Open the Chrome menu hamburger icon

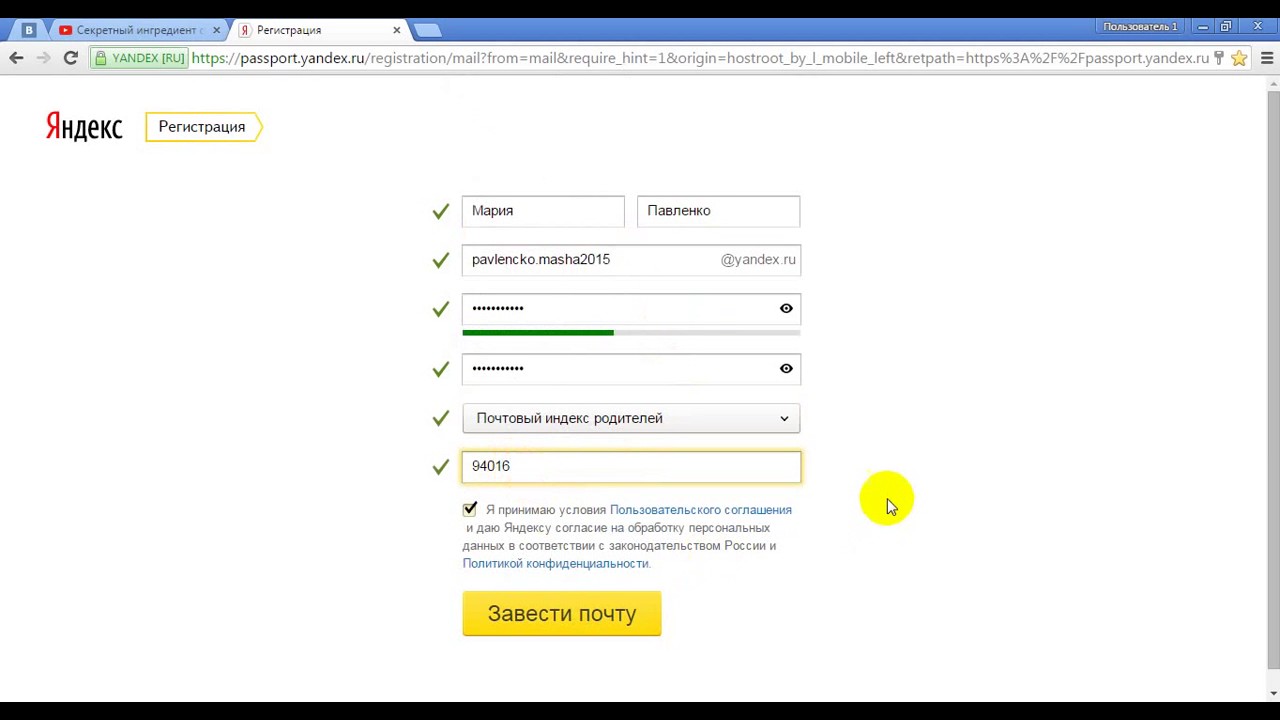pos(1266,58)
